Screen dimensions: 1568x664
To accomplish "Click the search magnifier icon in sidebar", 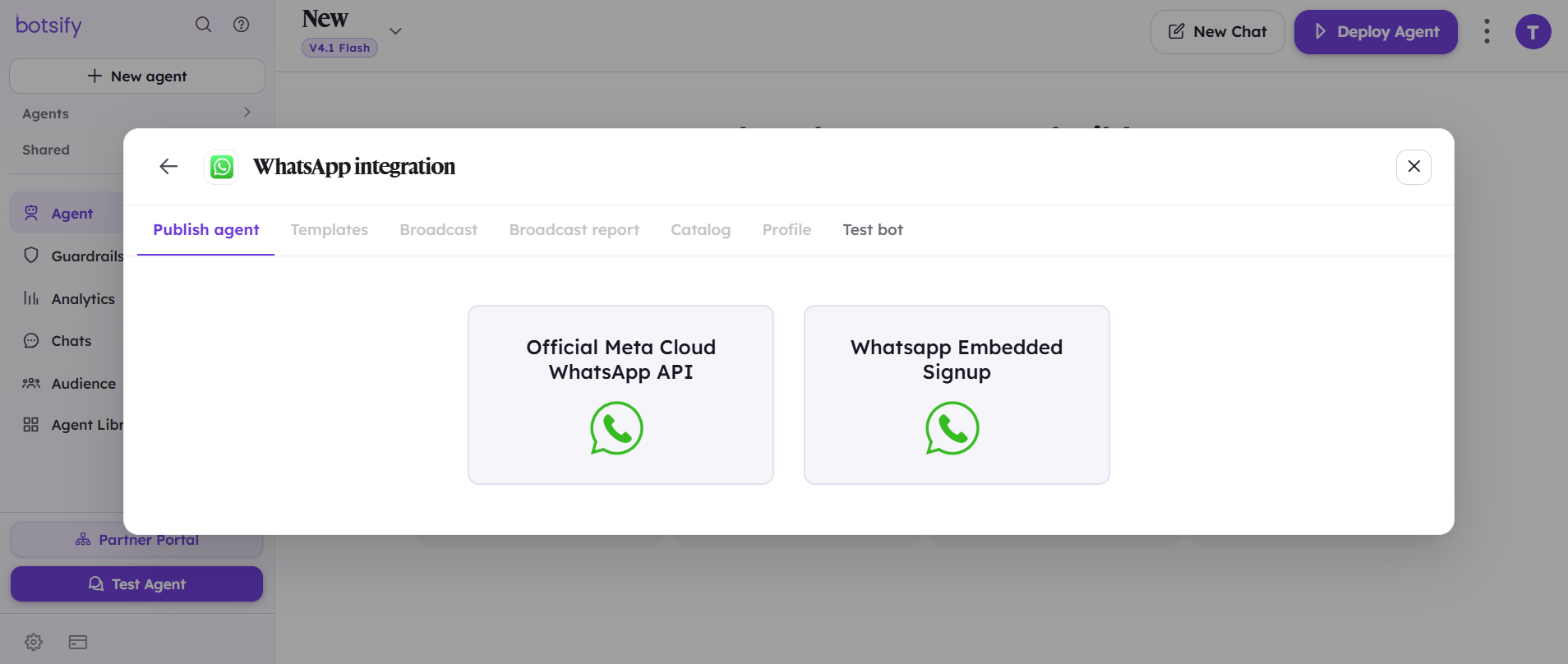I will (203, 25).
